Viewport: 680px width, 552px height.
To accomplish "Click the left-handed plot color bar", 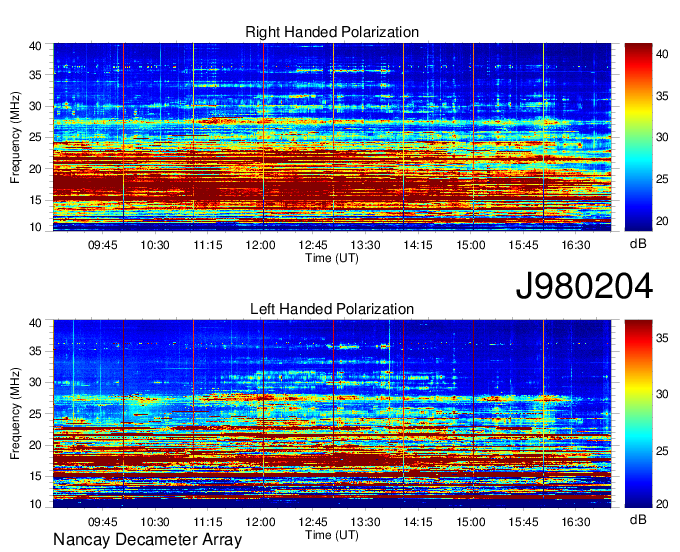I will click(x=638, y=414).
